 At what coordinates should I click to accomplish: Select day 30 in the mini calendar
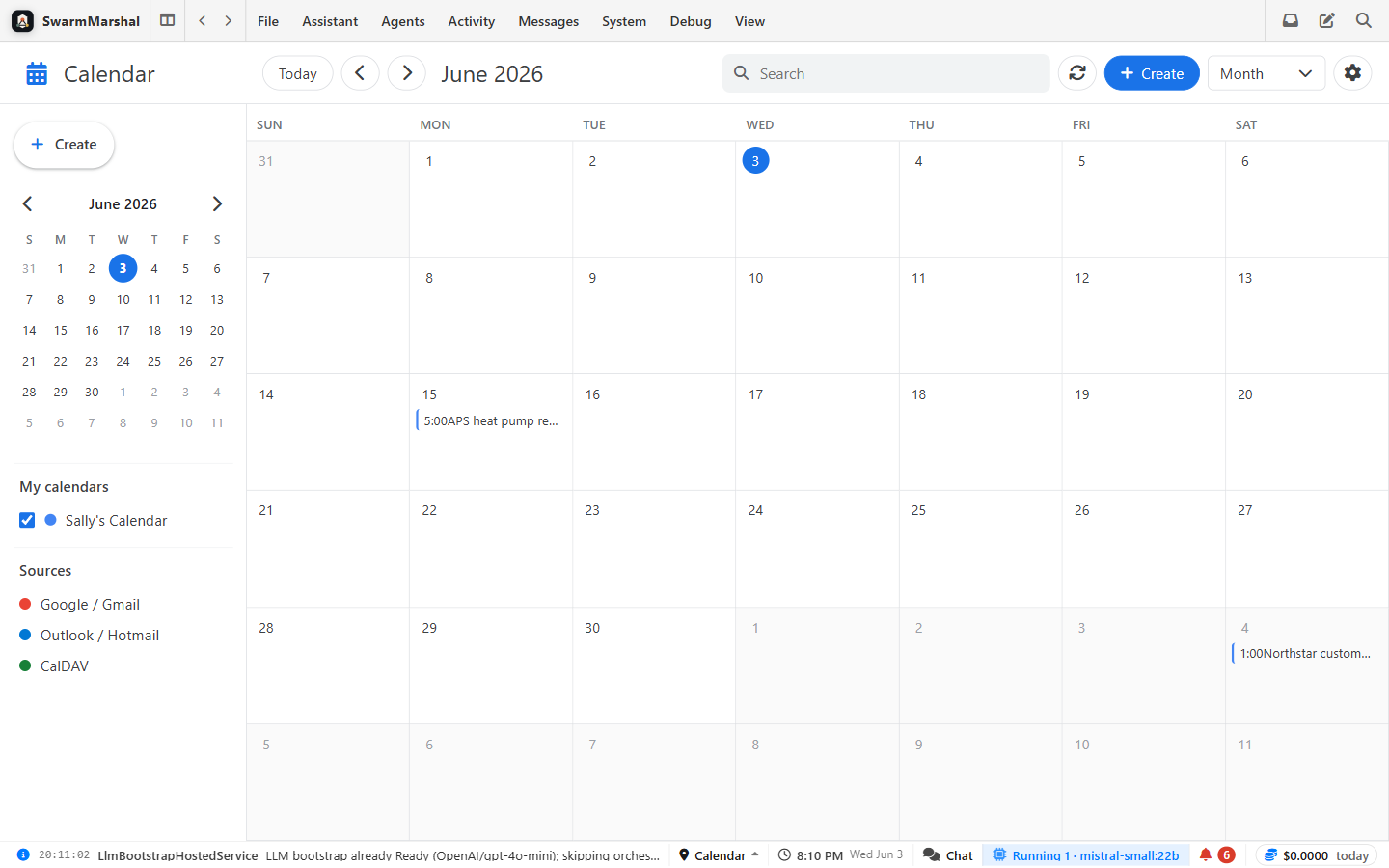(92, 392)
